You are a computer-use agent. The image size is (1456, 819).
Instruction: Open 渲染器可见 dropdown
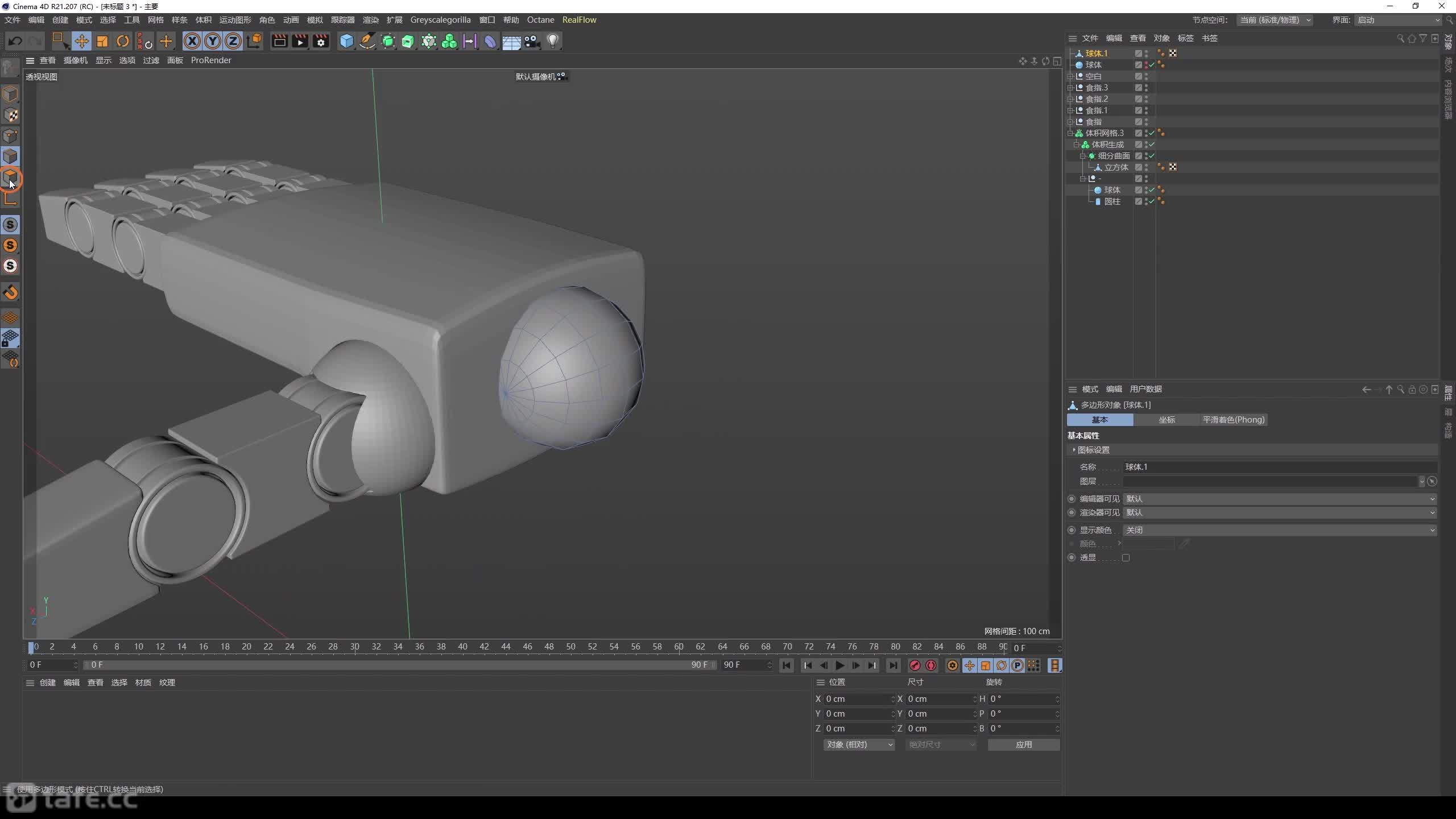(x=1280, y=512)
